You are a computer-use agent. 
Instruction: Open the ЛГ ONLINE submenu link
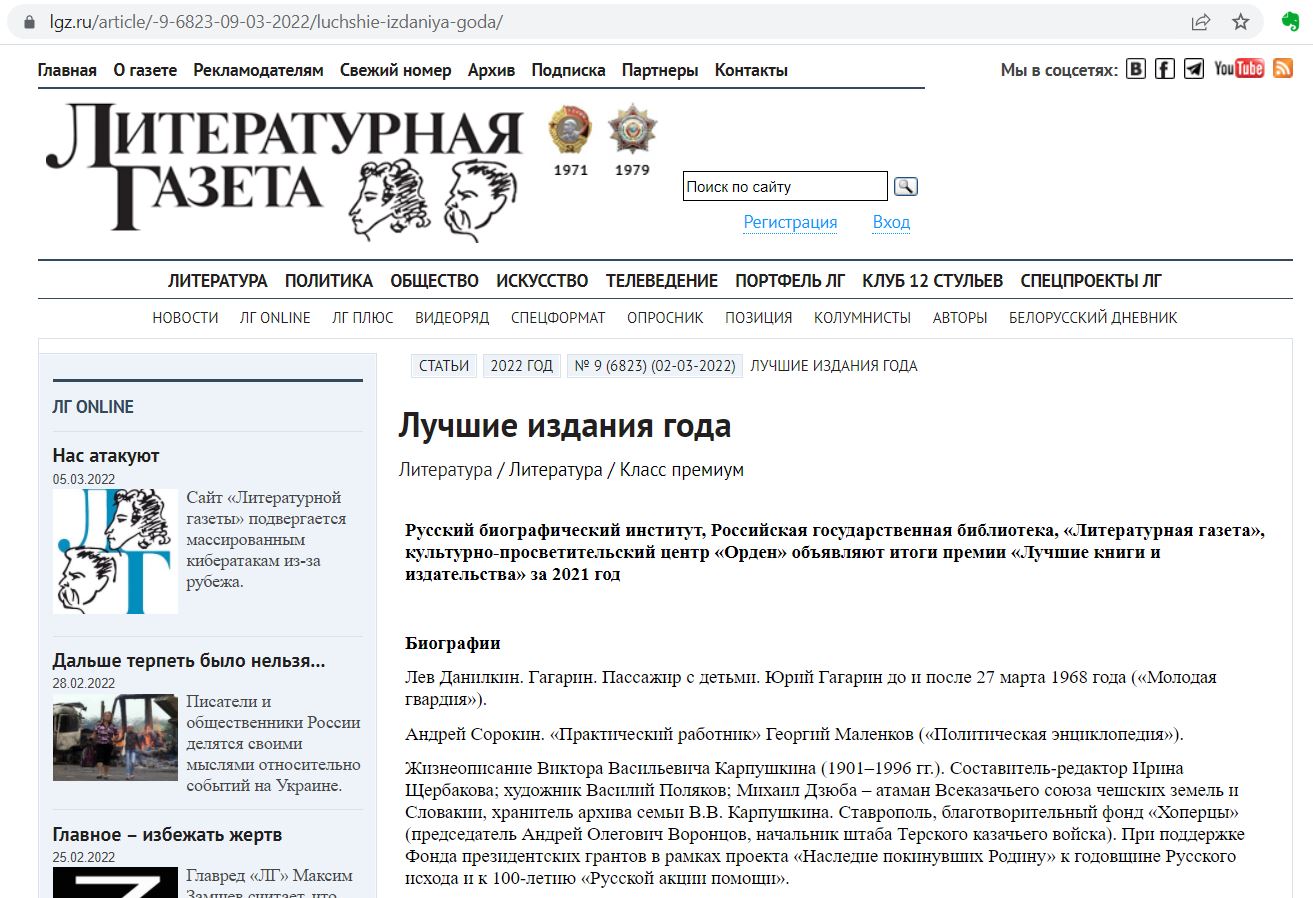tap(275, 318)
